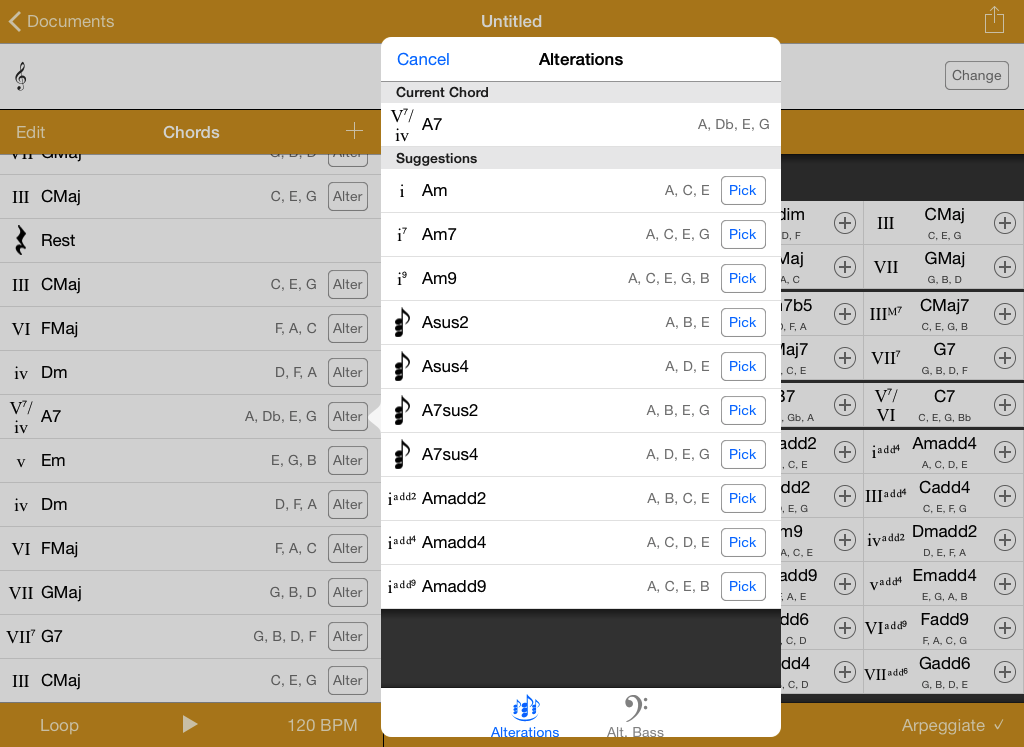Switch to the Alt. Bass tab
1024x747 pixels.
pos(635,718)
